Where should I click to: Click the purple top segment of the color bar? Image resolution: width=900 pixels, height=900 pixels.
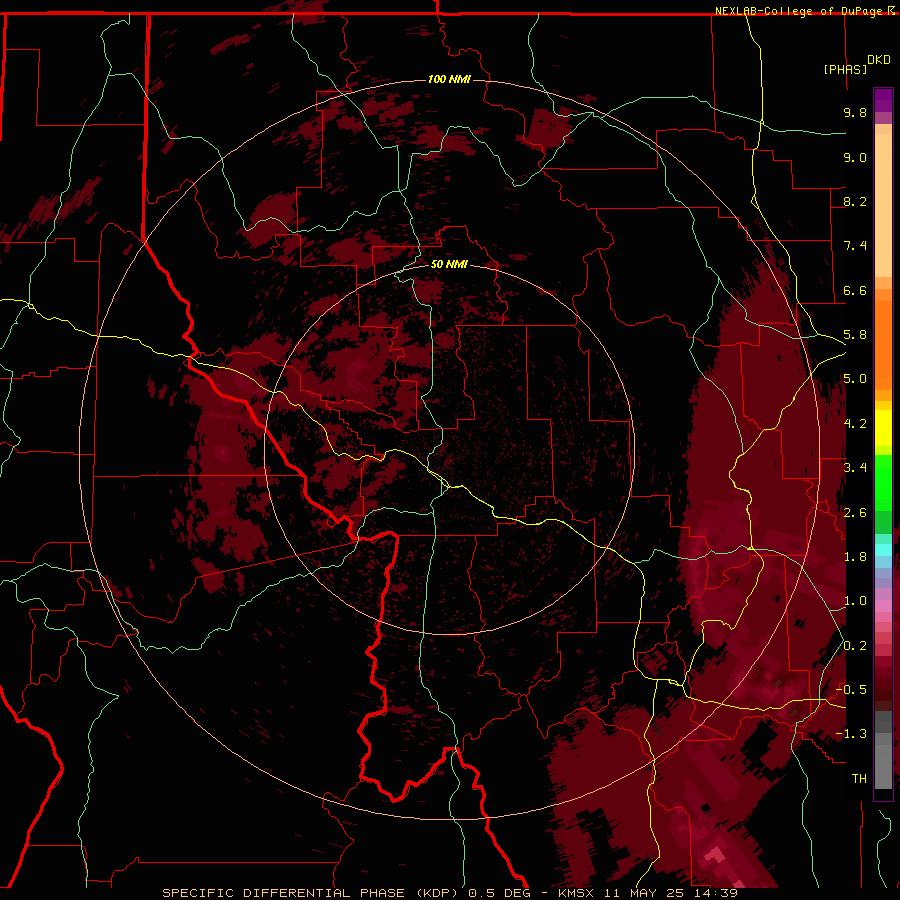[x=883, y=100]
